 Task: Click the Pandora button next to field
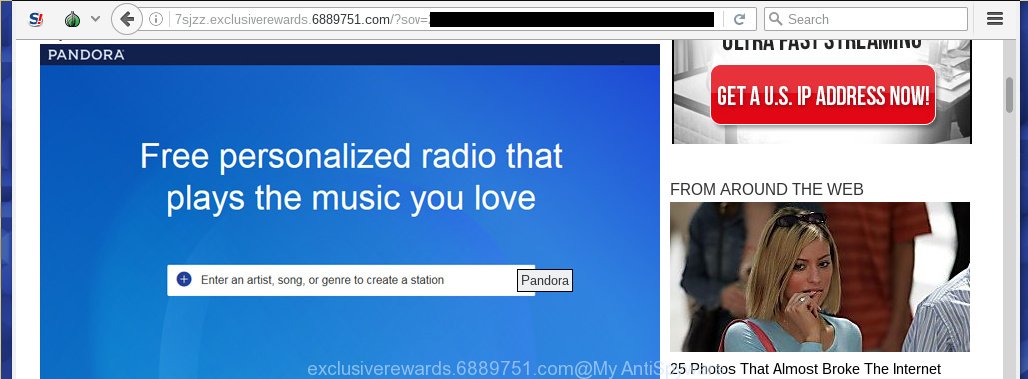tap(545, 281)
